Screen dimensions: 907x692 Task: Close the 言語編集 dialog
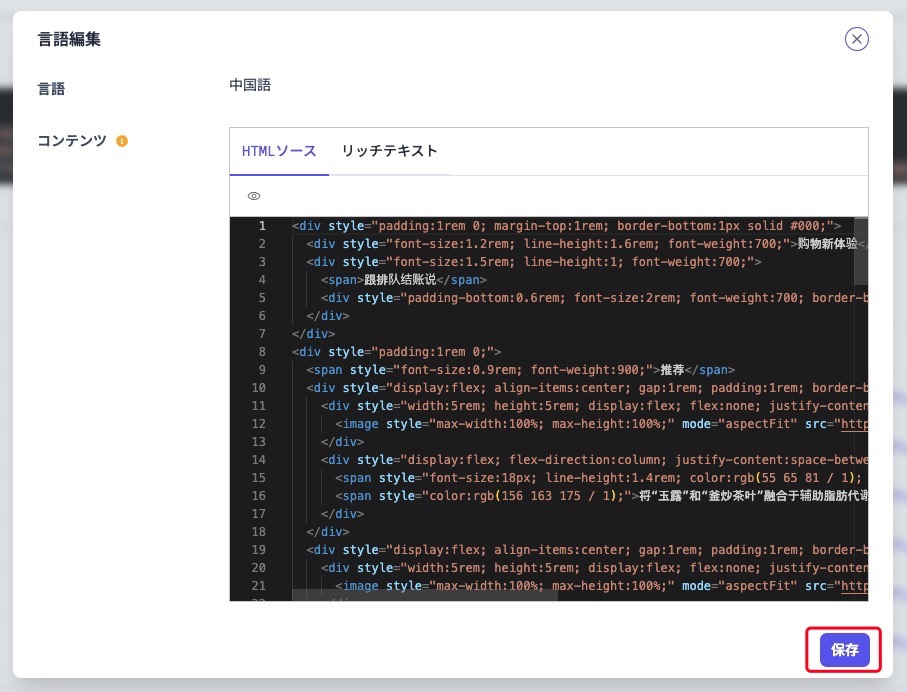[x=856, y=39]
